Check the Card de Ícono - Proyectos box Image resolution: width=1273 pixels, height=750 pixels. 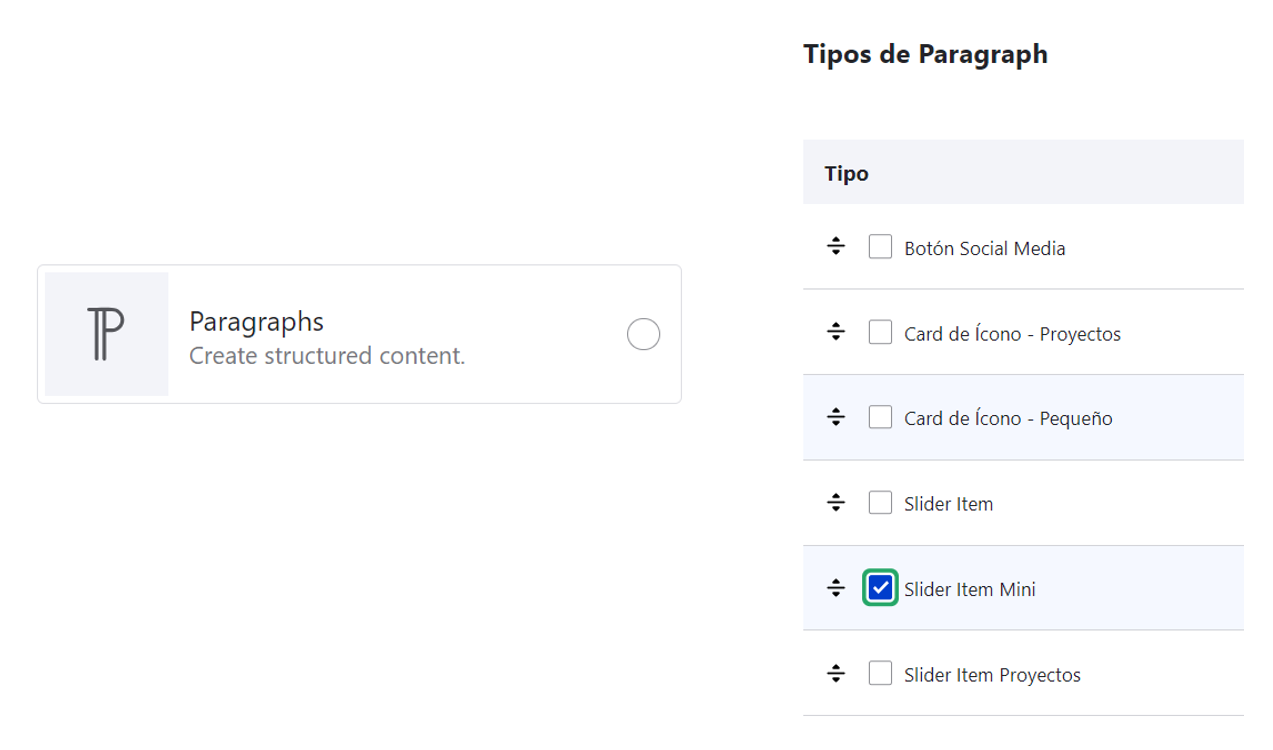pos(880,333)
